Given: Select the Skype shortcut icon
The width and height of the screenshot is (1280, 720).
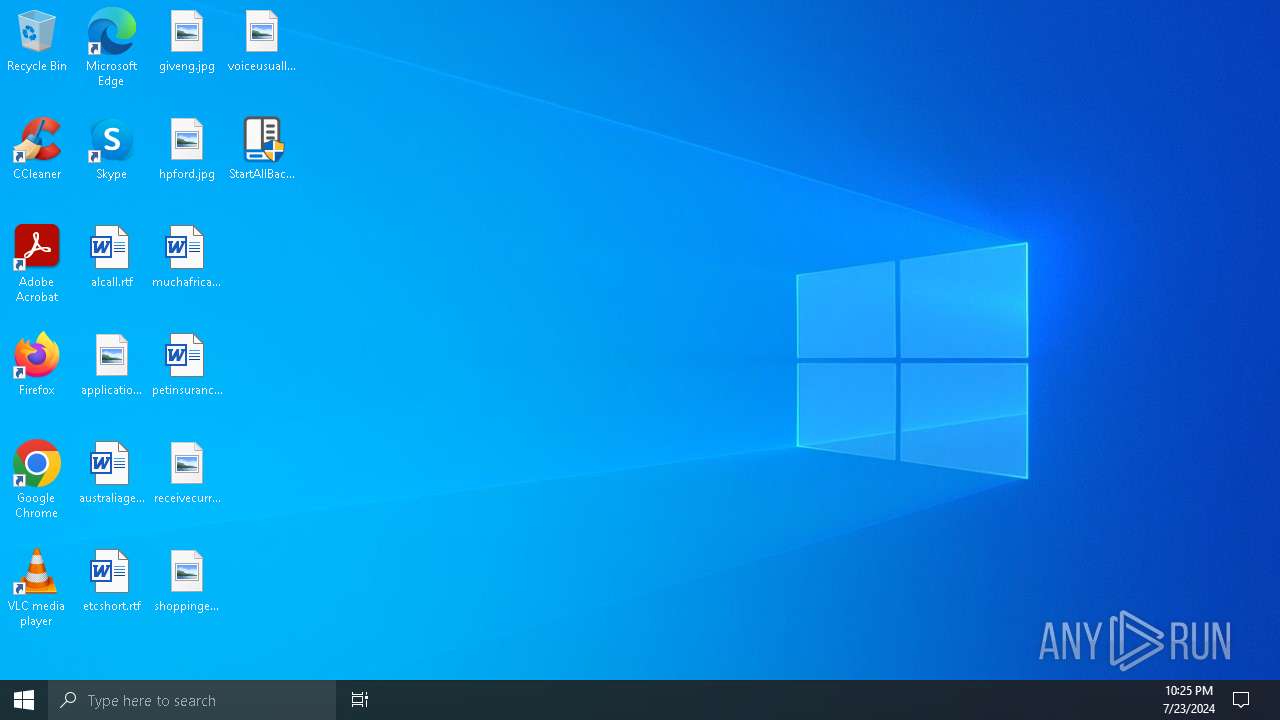Looking at the screenshot, I should tap(111, 150).
